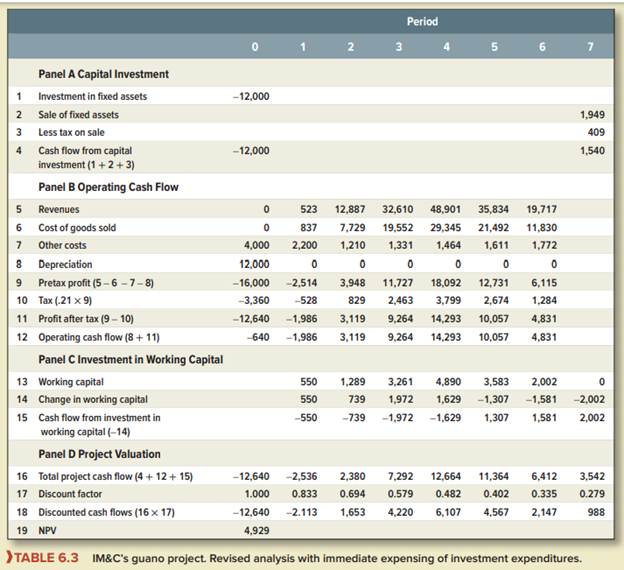Image resolution: width=624 pixels, height=570 pixels.
Task: Select the Less tax on sale value 409
Action: 596,133
